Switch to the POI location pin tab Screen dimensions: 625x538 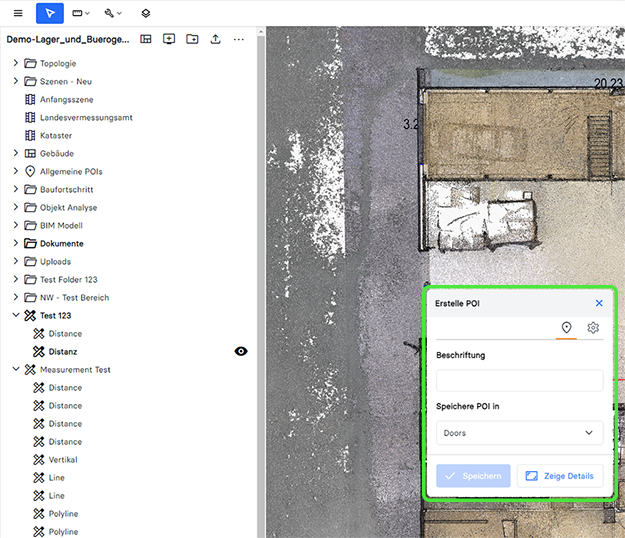click(x=566, y=328)
